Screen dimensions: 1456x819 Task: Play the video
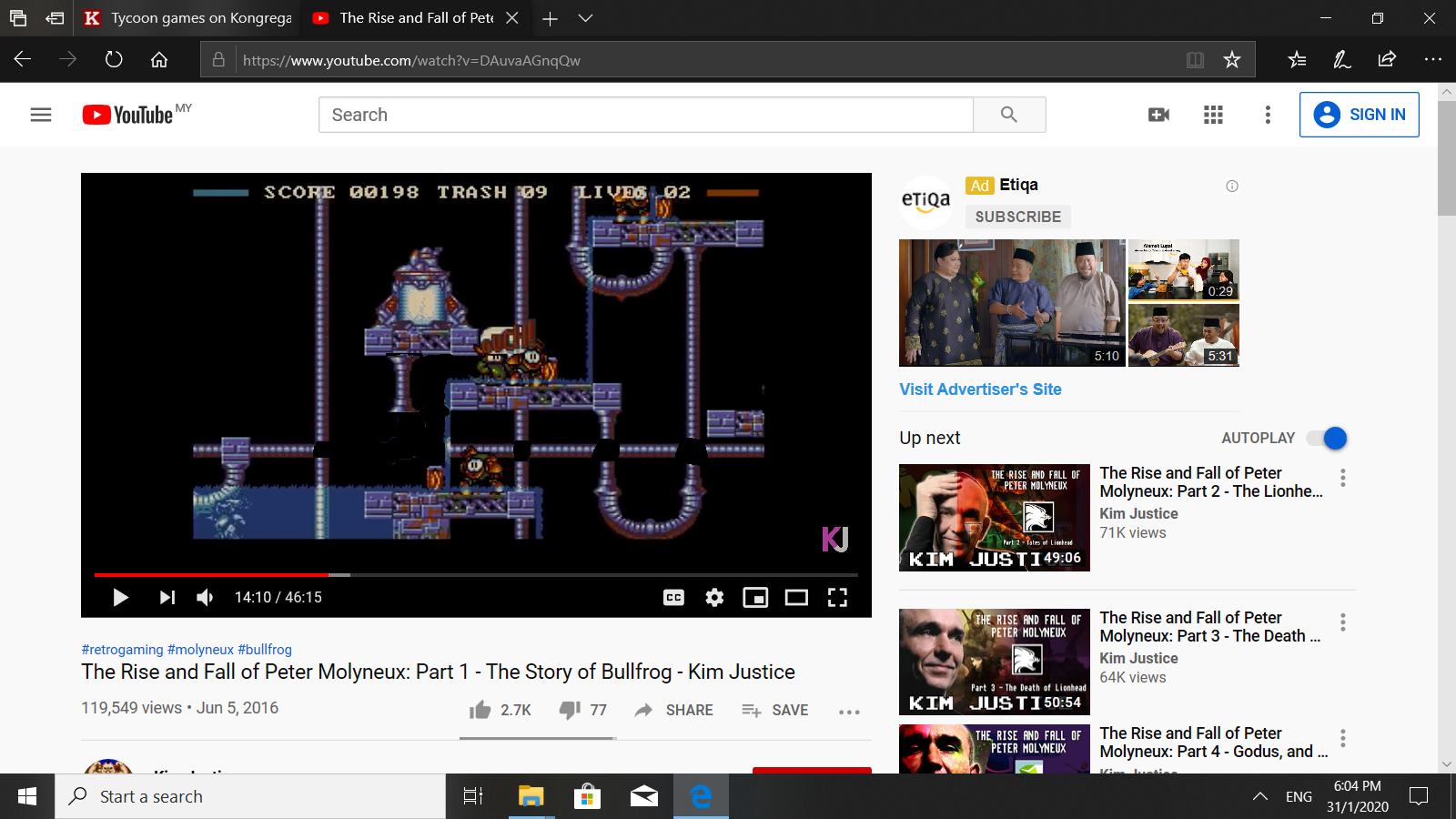pos(120,598)
